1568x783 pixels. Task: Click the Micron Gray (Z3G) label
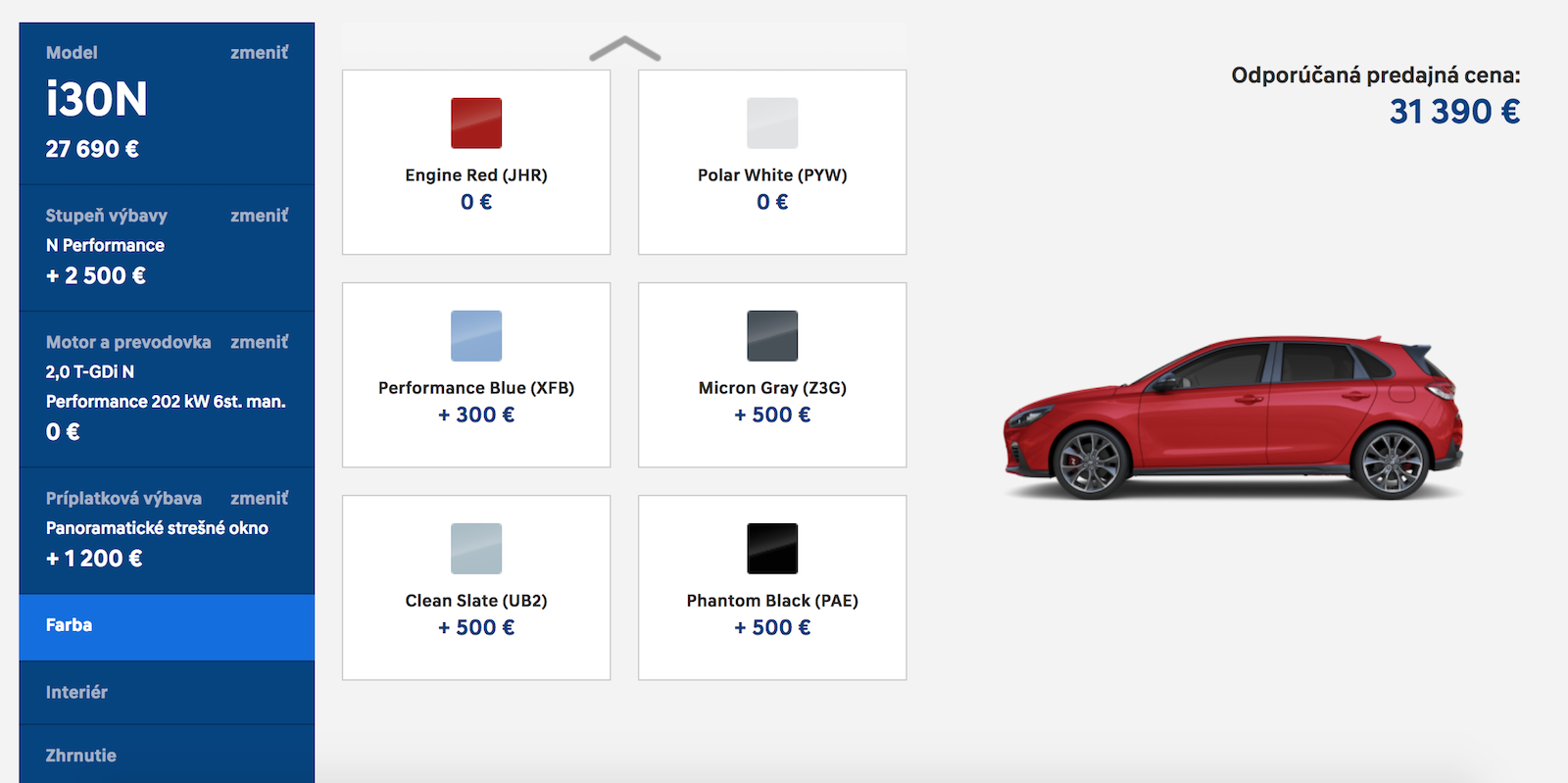(772, 388)
